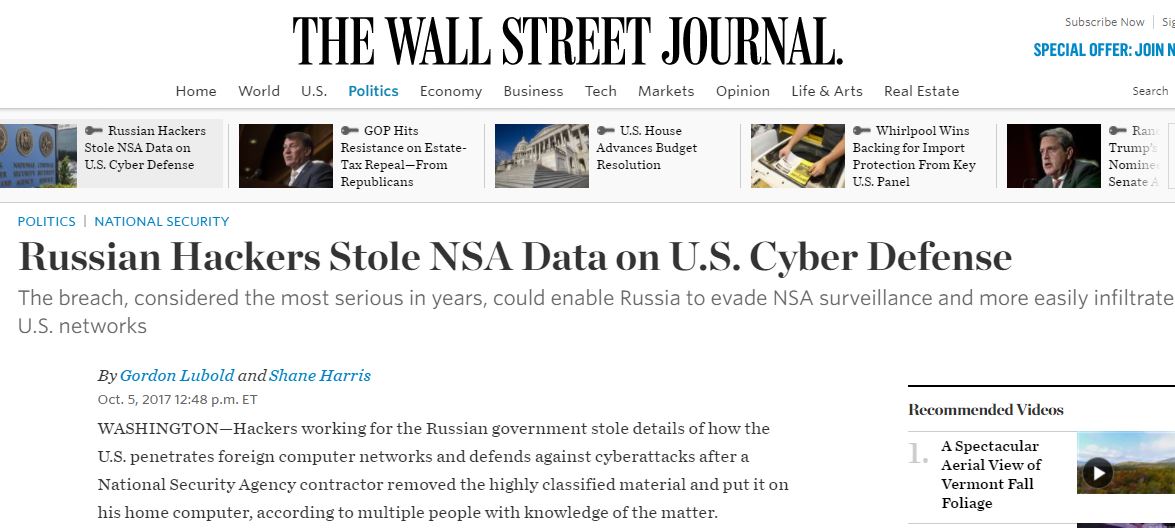This screenshot has width=1175, height=528.
Task: Open GOP estate-tax repeal story thumbnail
Action: (286, 156)
